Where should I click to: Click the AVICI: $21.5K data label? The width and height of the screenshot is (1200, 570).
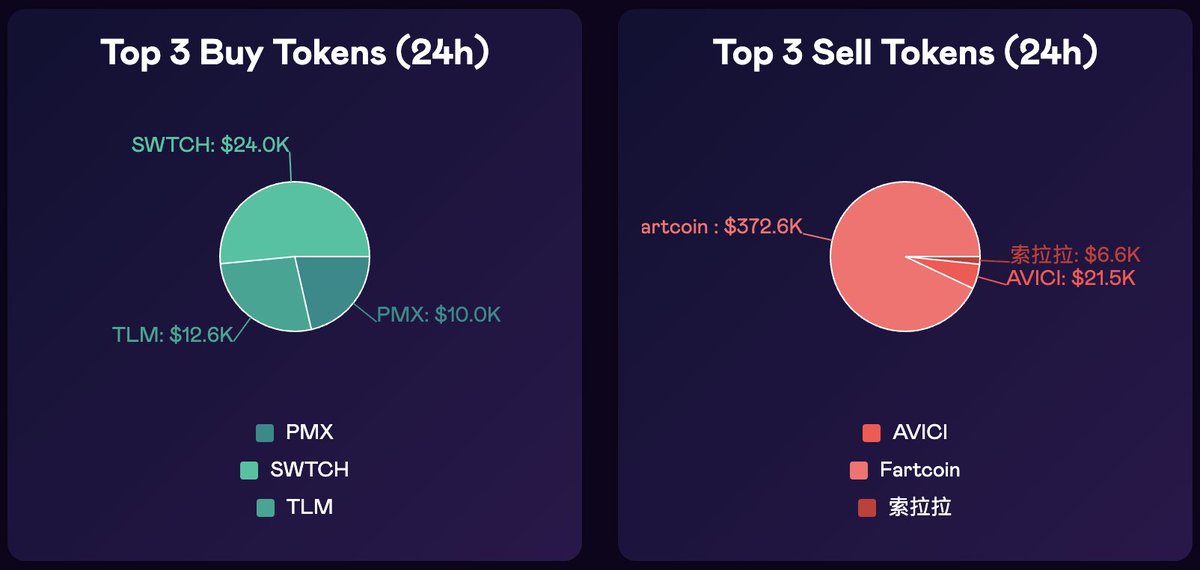1071,279
